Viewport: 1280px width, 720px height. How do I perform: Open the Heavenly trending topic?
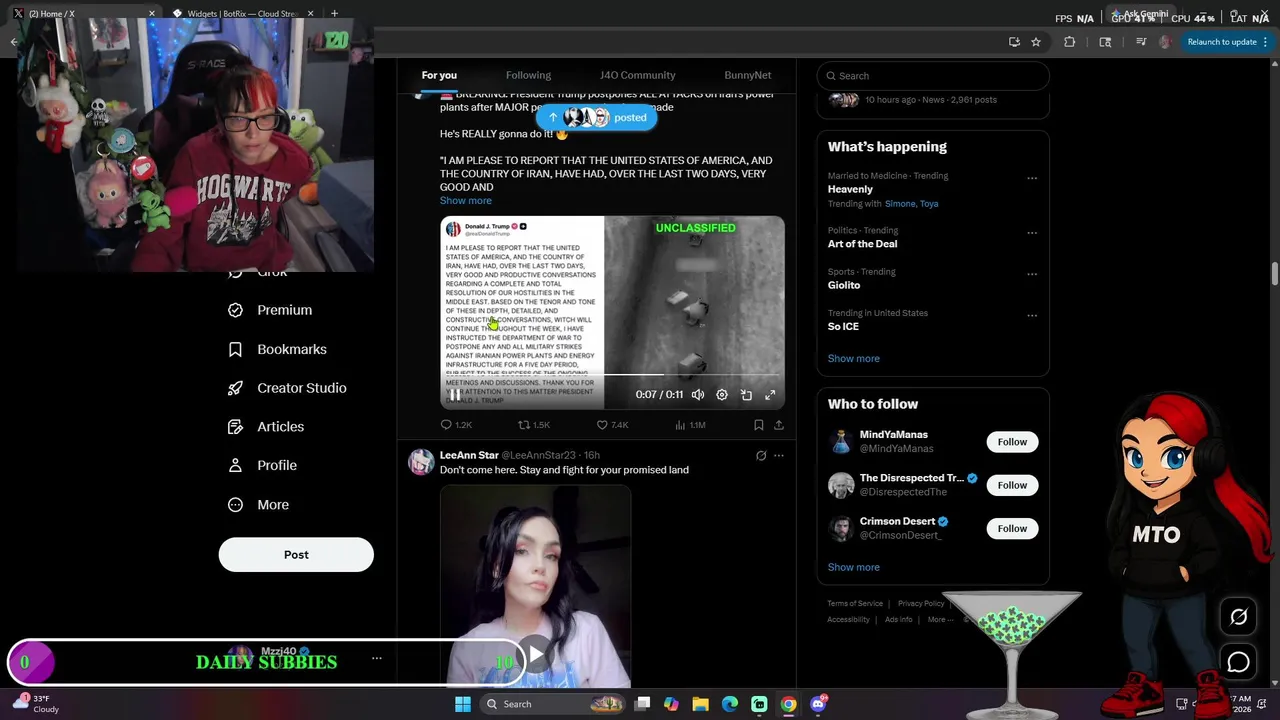850,189
